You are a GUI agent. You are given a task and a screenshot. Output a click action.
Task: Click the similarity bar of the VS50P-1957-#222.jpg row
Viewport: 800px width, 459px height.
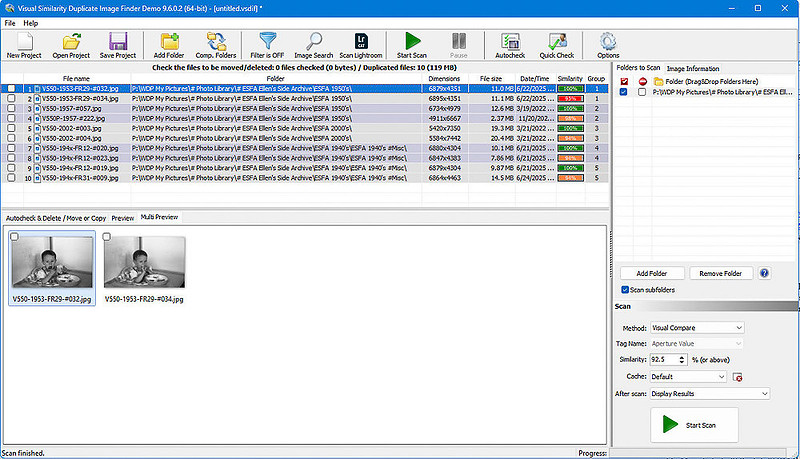point(570,118)
